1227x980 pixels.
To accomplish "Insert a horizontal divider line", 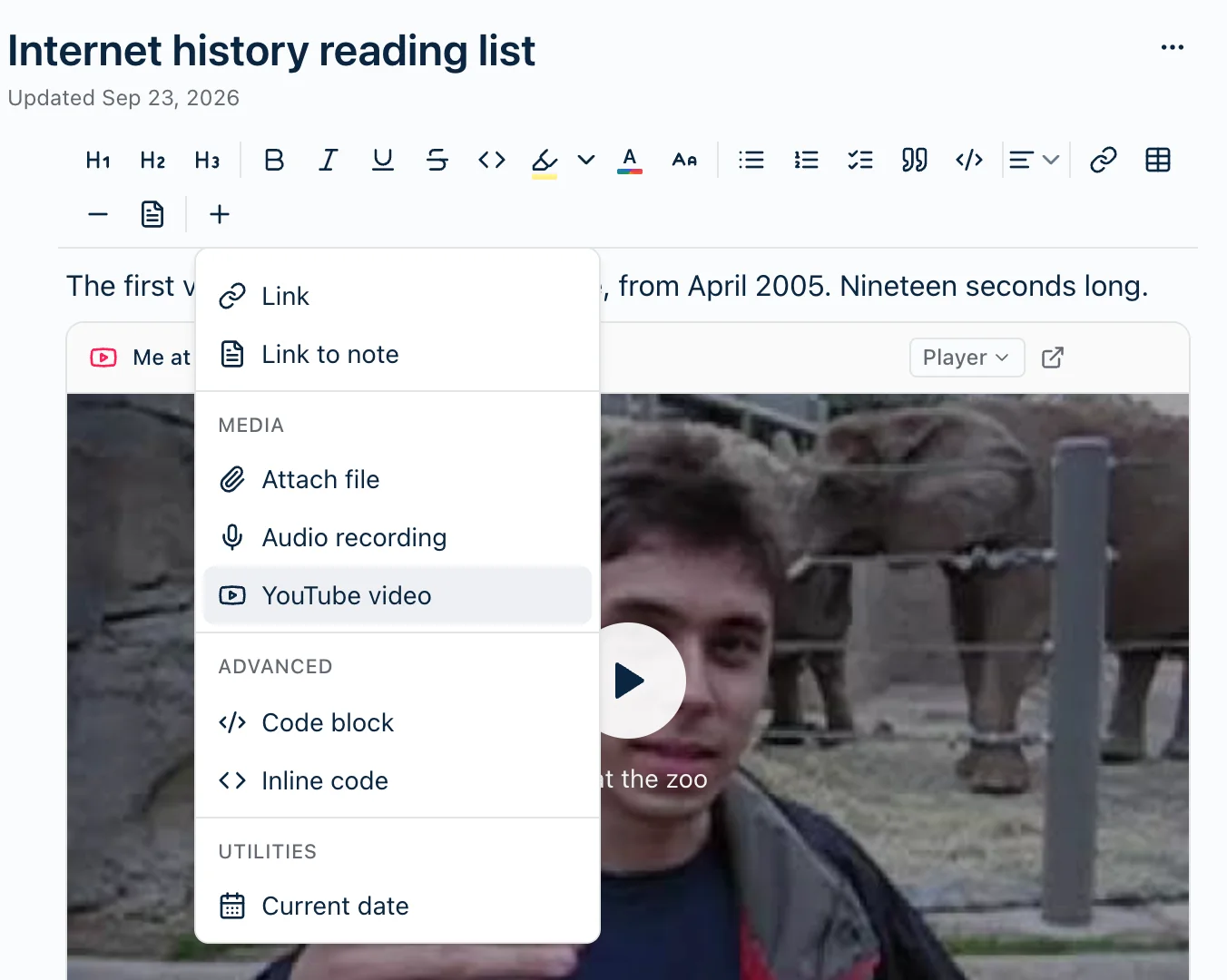I will 98,215.
